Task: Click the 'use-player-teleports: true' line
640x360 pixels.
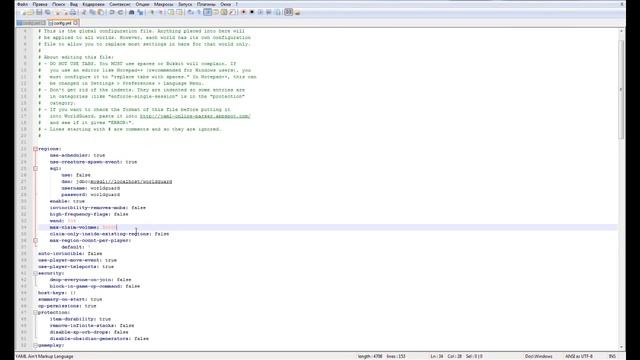Action: click(76, 267)
